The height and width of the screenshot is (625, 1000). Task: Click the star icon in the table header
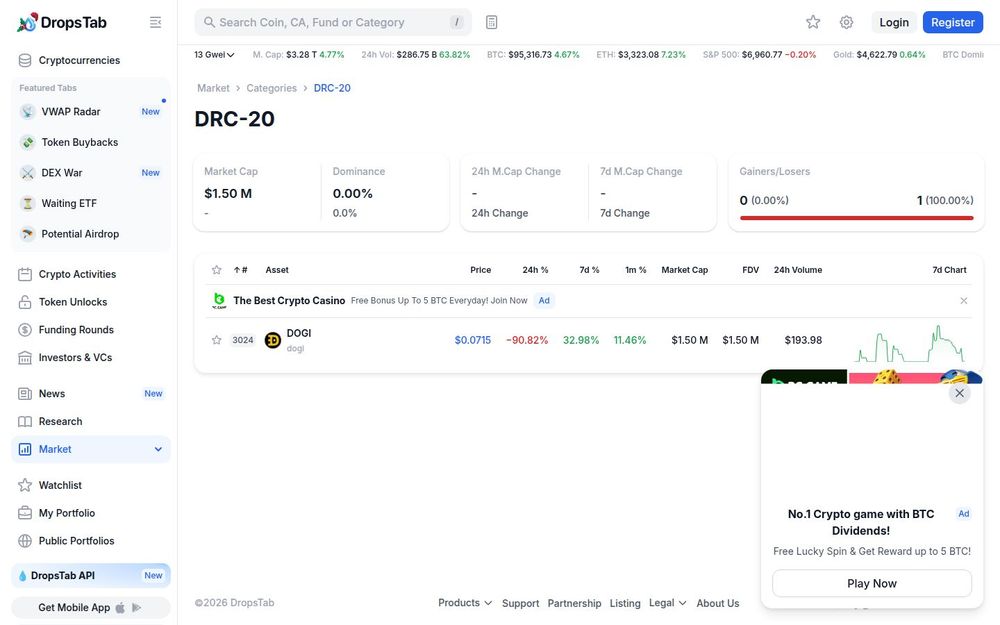217,270
